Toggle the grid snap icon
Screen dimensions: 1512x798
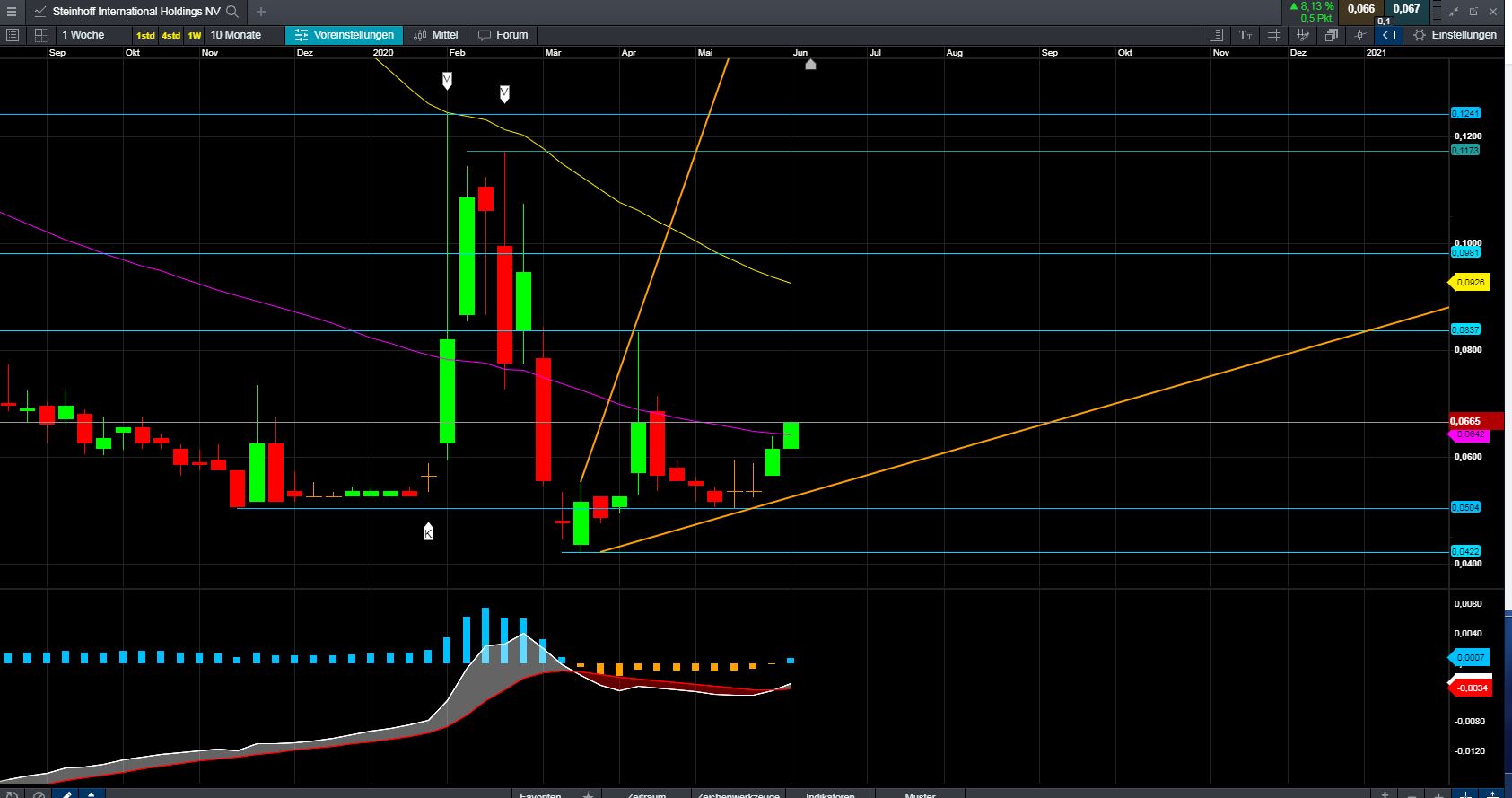pyautogui.click(x=1303, y=35)
